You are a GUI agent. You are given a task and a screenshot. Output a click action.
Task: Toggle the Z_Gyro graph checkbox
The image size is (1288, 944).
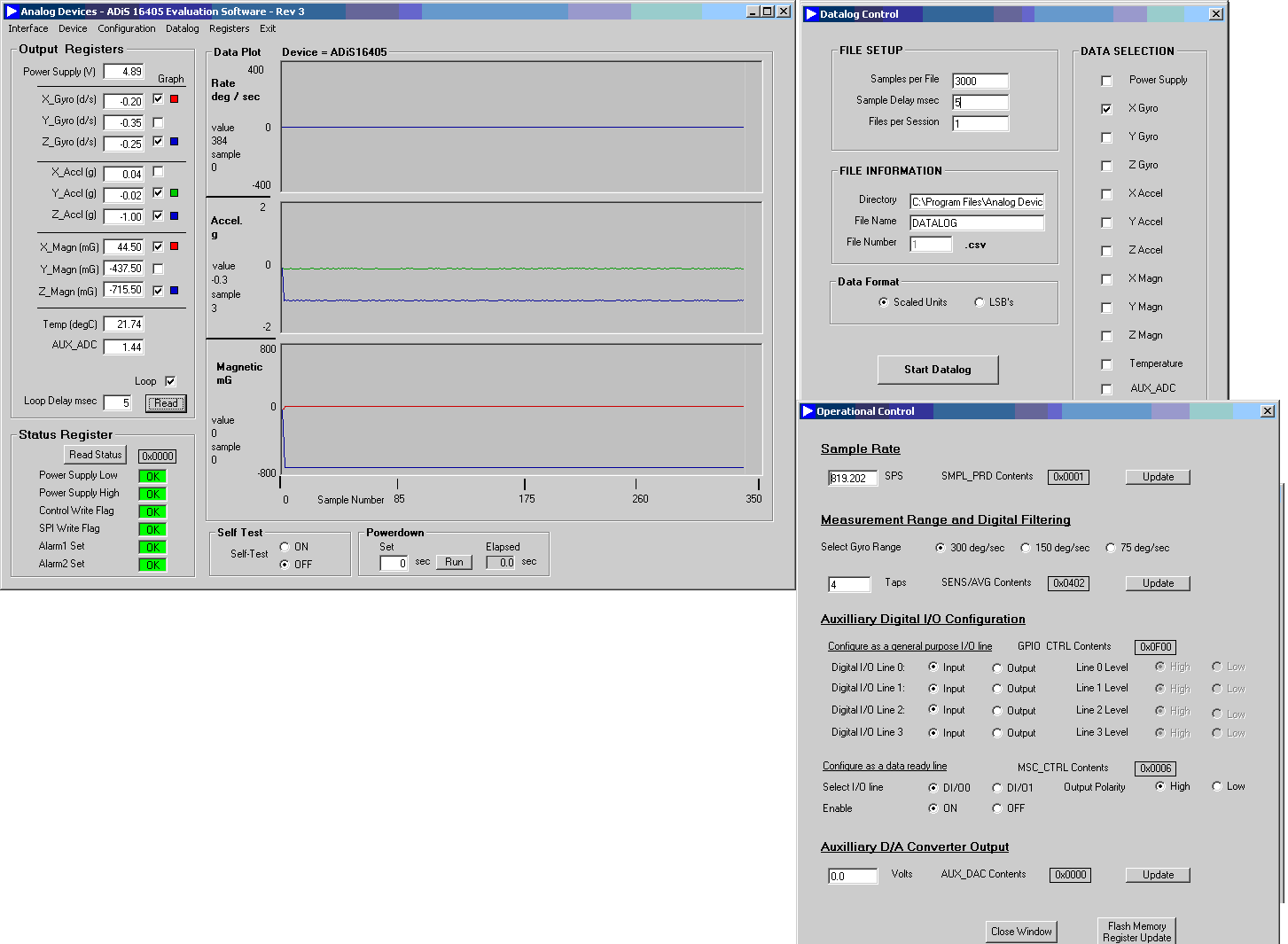pos(158,142)
